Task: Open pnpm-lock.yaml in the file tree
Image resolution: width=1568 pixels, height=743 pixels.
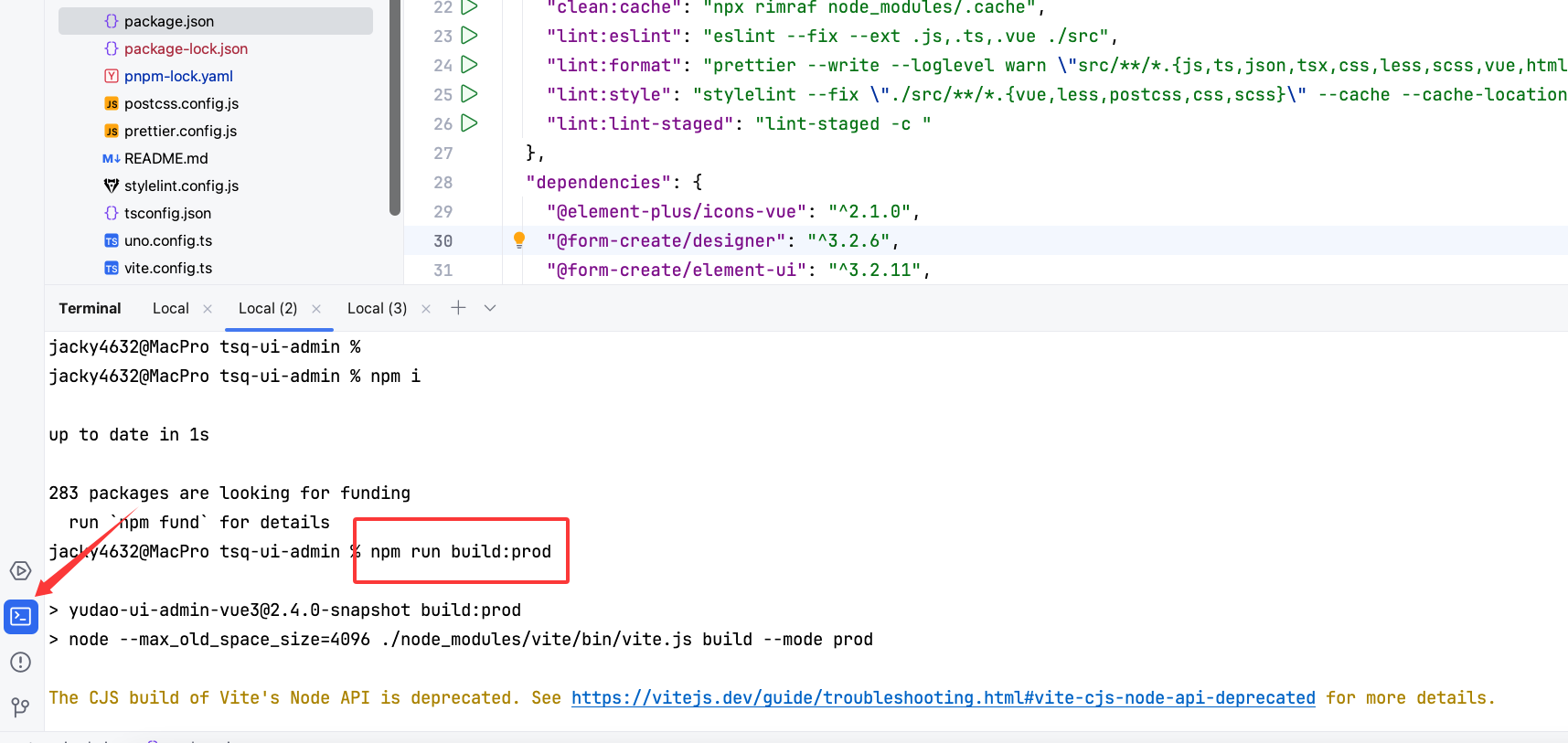Action: point(178,76)
